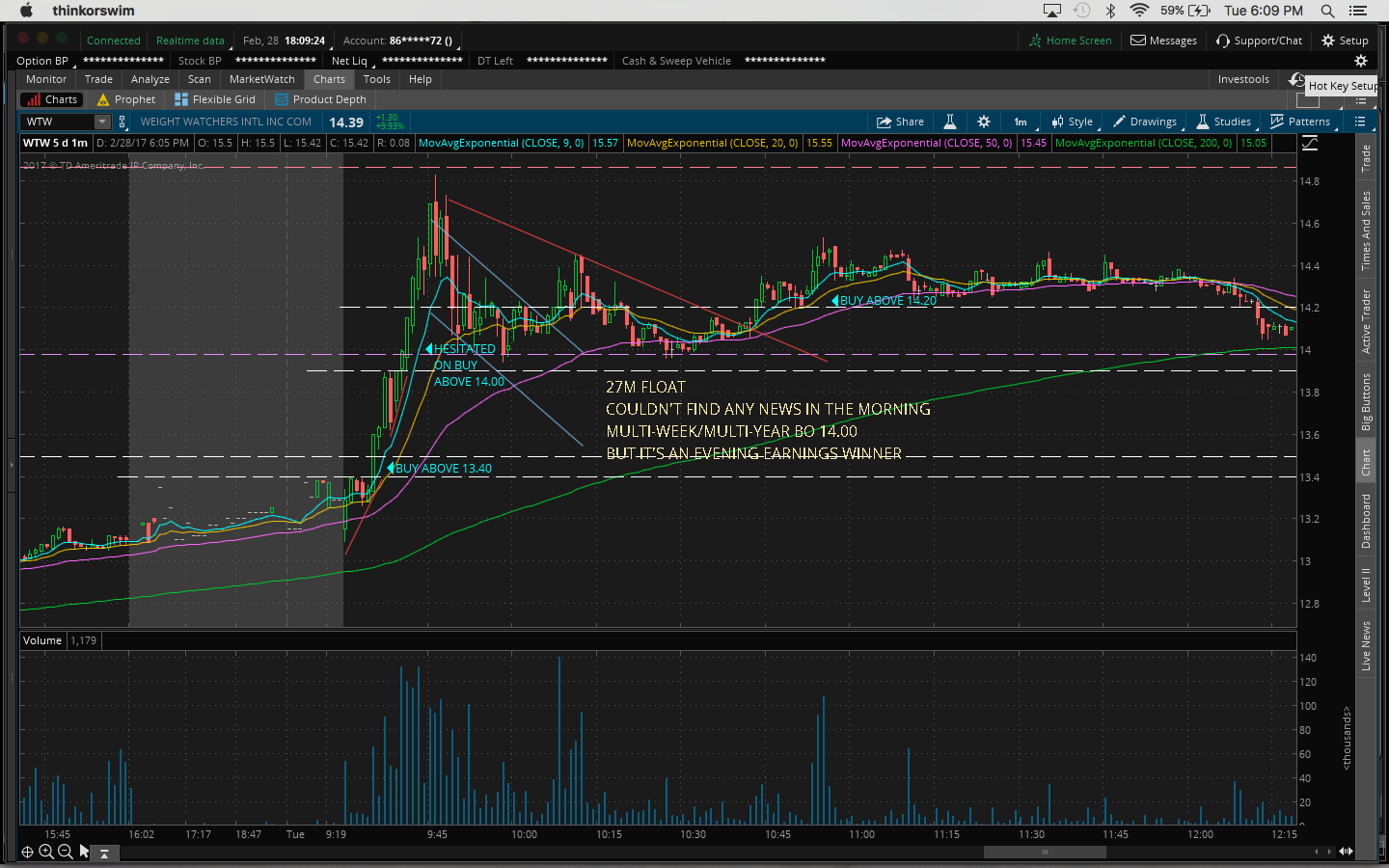The width and height of the screenshot is (1389, 868).
Task: Open the Messages button
Action: coord(1163,41)
